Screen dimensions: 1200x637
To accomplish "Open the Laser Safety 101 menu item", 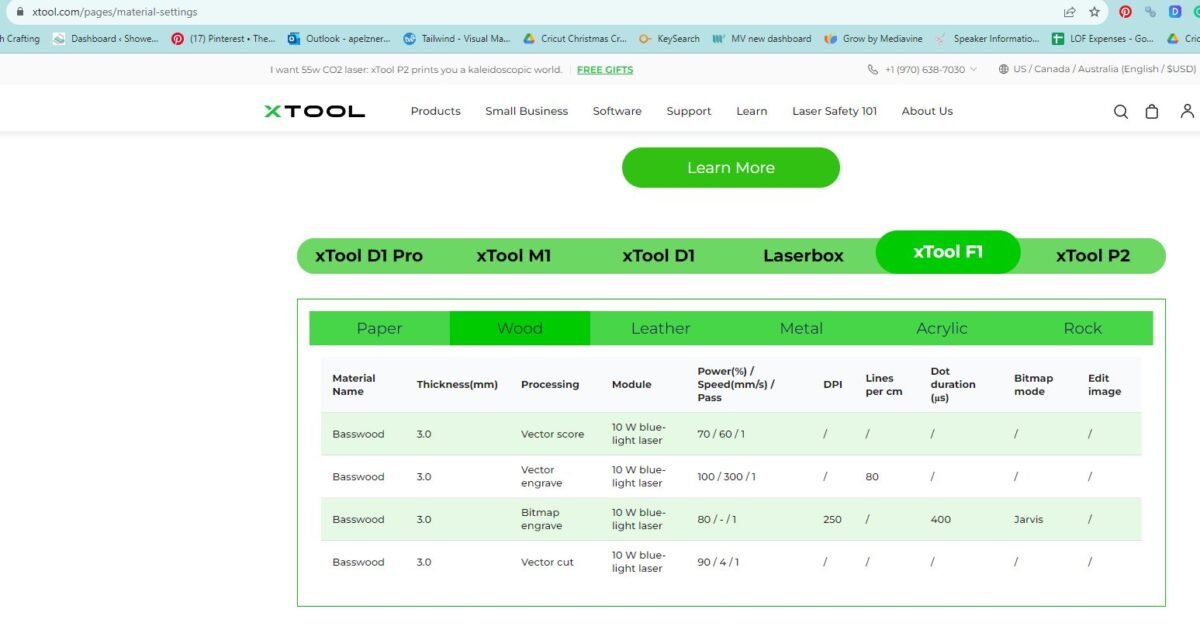I will click(x=834, y=111).
